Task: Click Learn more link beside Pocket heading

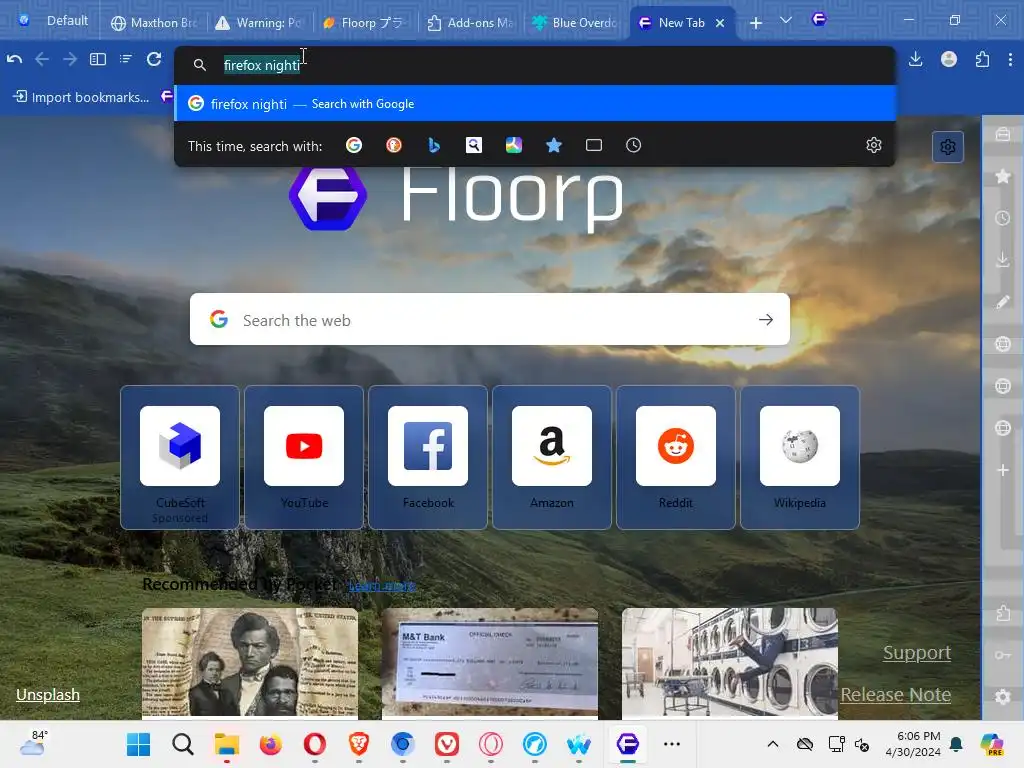Action: coord(381,586)
